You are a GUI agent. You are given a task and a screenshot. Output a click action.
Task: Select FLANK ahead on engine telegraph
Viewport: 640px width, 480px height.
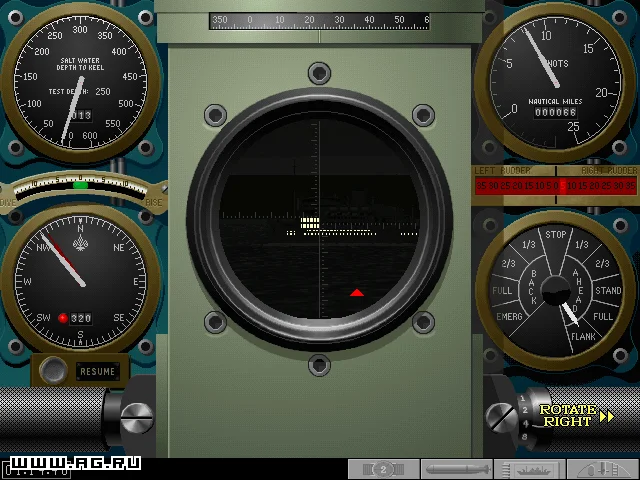click(583, 336)
